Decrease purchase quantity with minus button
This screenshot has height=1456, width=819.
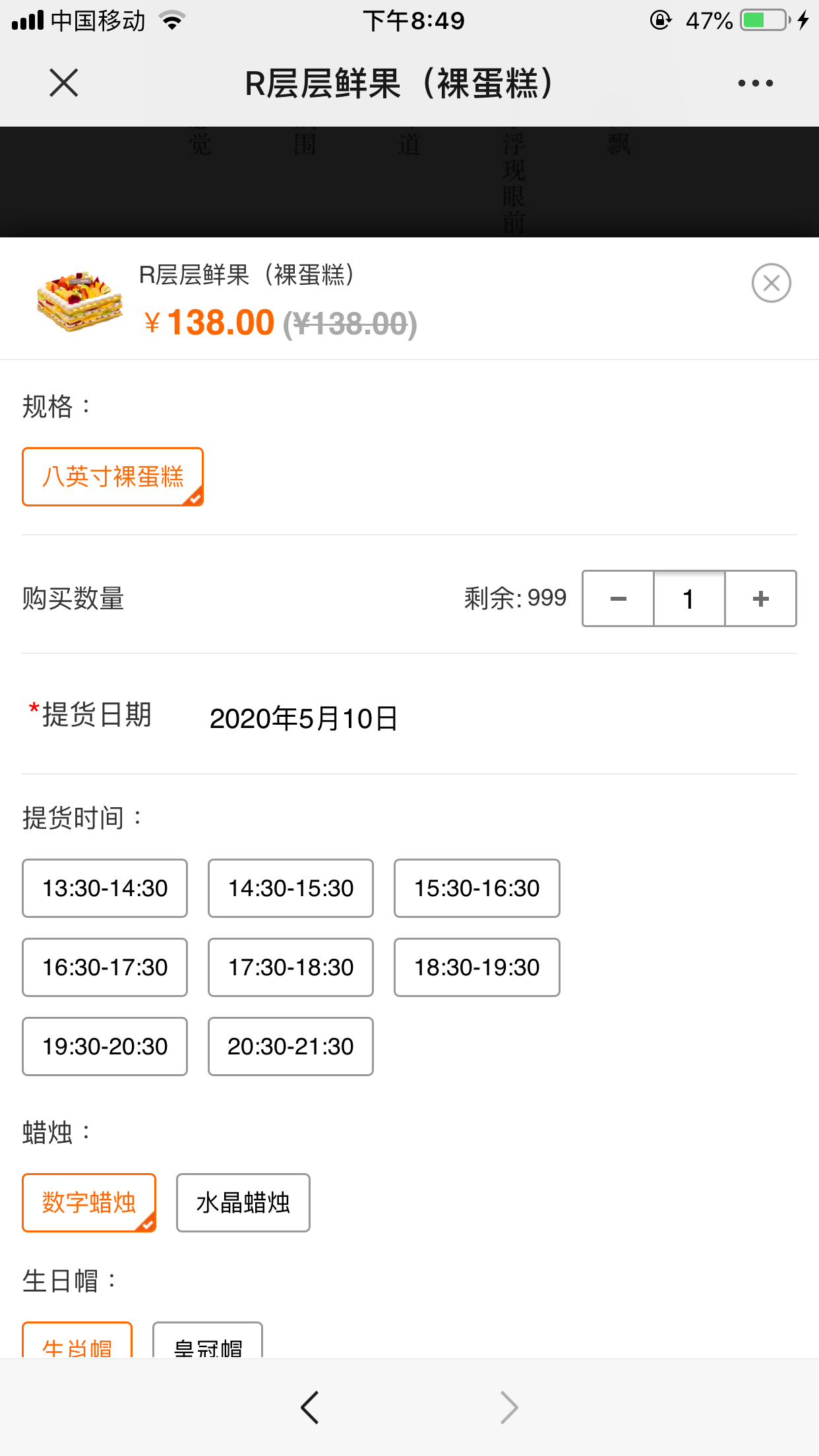coord(618,599)
